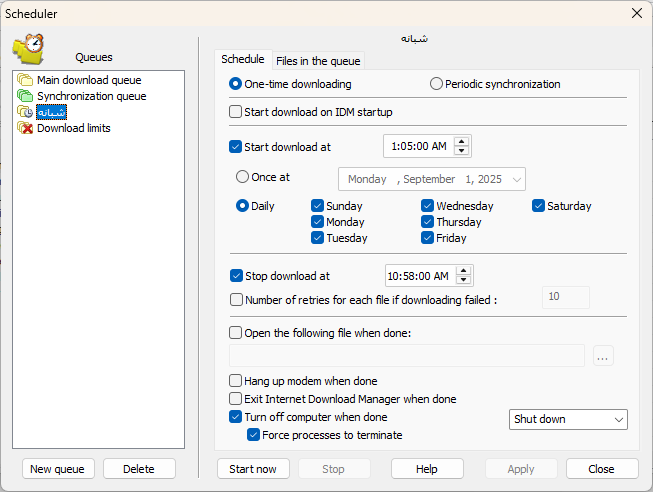
Task: Click the browse ... button
Action: [603, 356]
